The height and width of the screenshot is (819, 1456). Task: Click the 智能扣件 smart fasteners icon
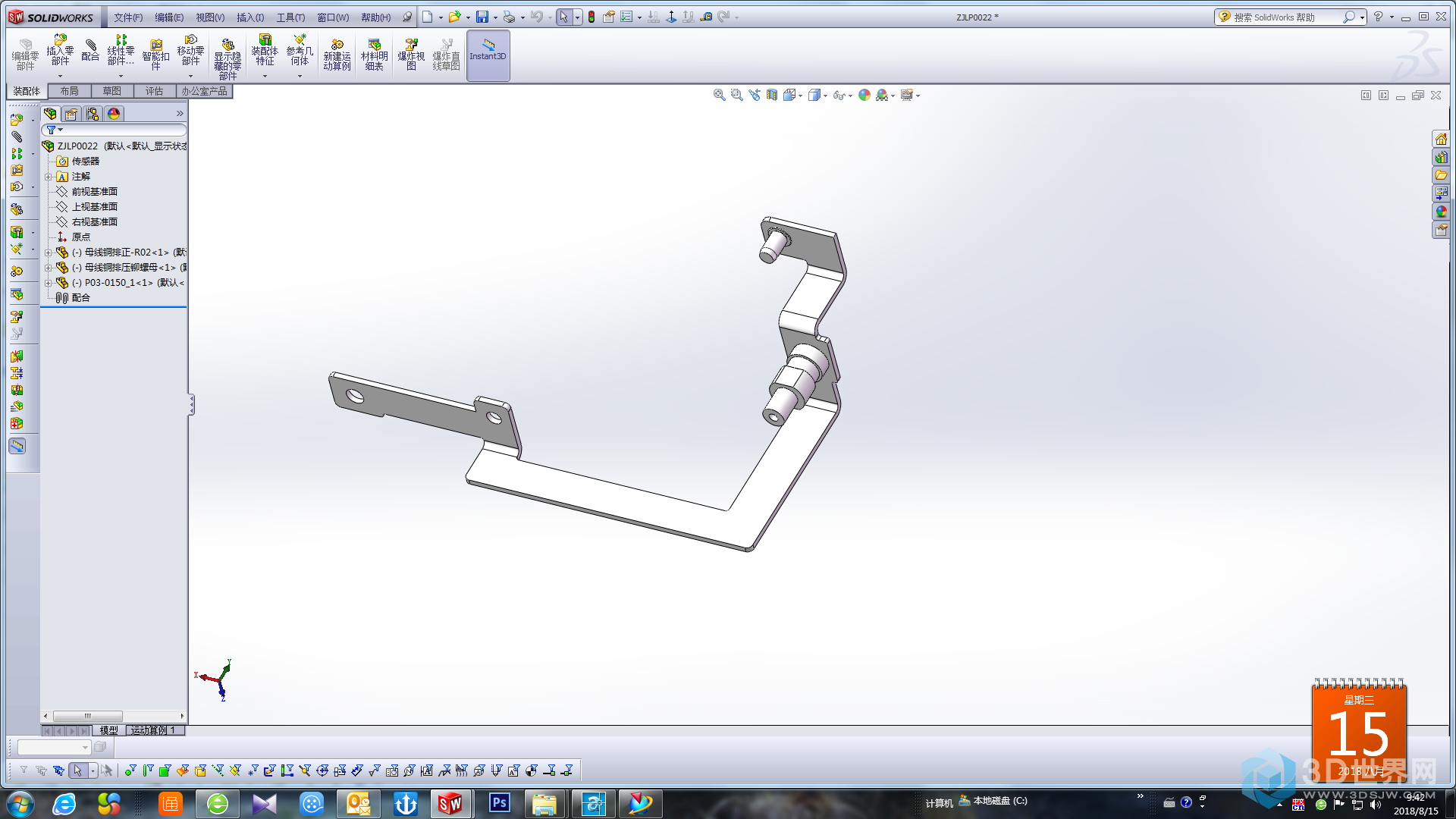[155, 55]
